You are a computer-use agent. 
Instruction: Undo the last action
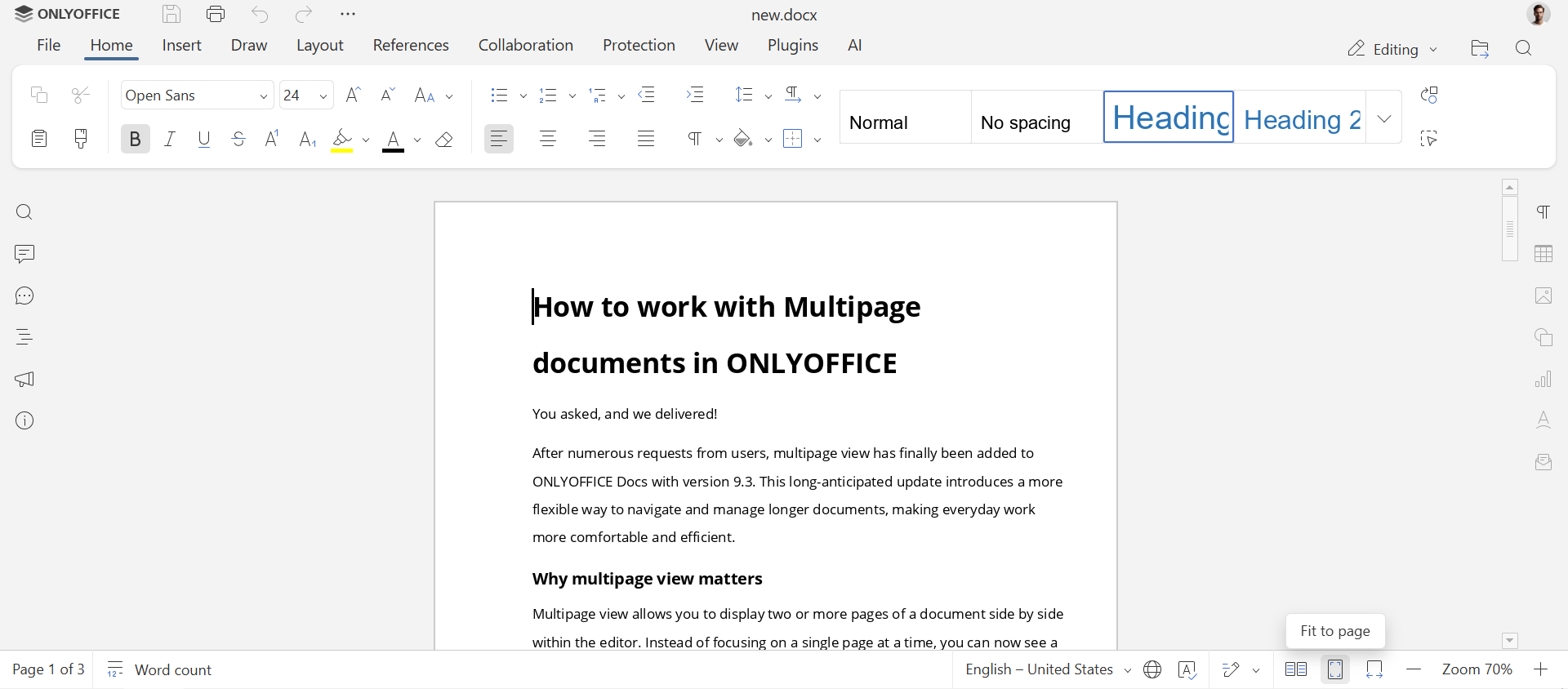pos(260,14)
